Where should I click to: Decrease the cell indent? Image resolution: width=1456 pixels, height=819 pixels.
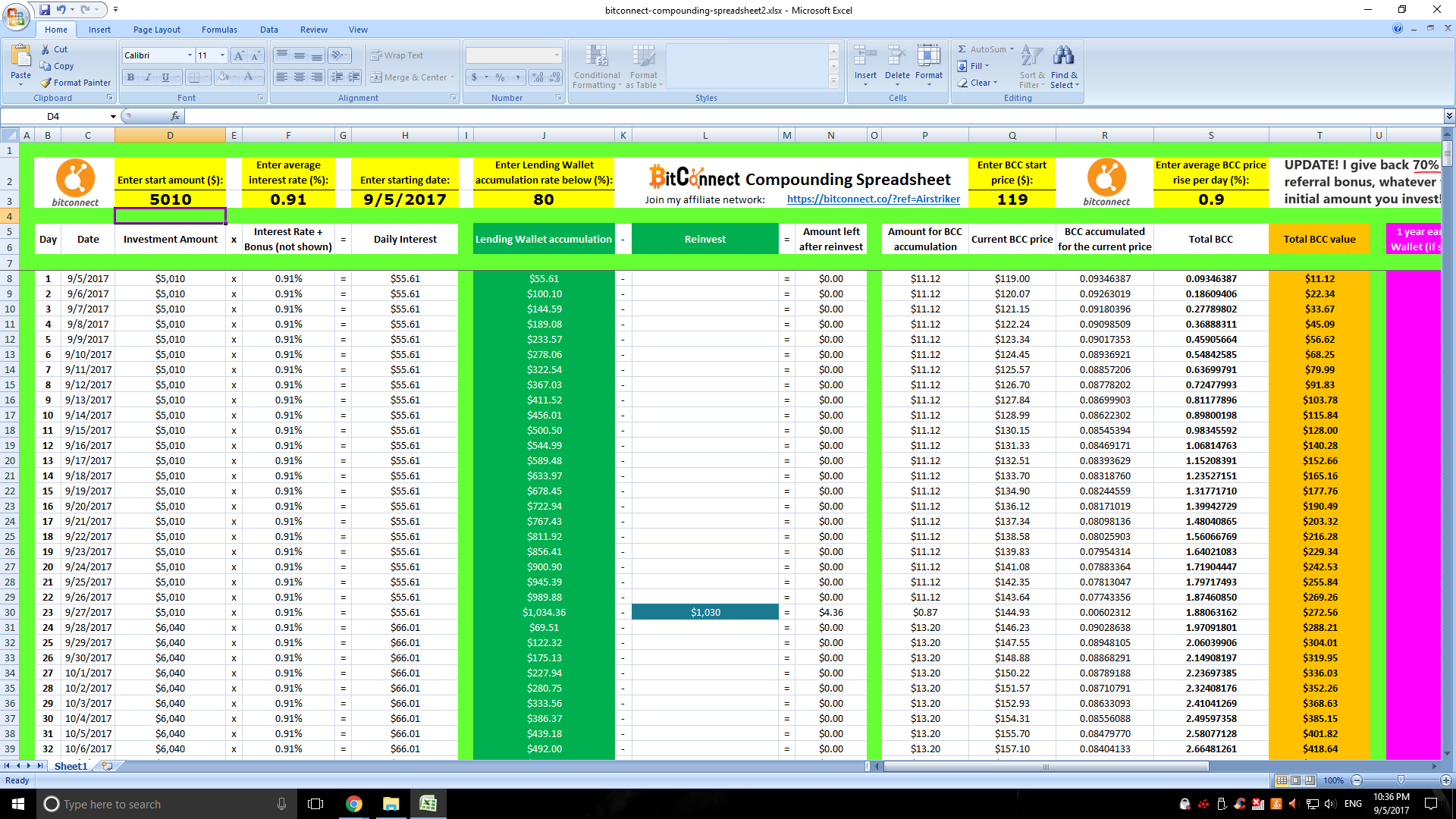[x=337, y=77]
